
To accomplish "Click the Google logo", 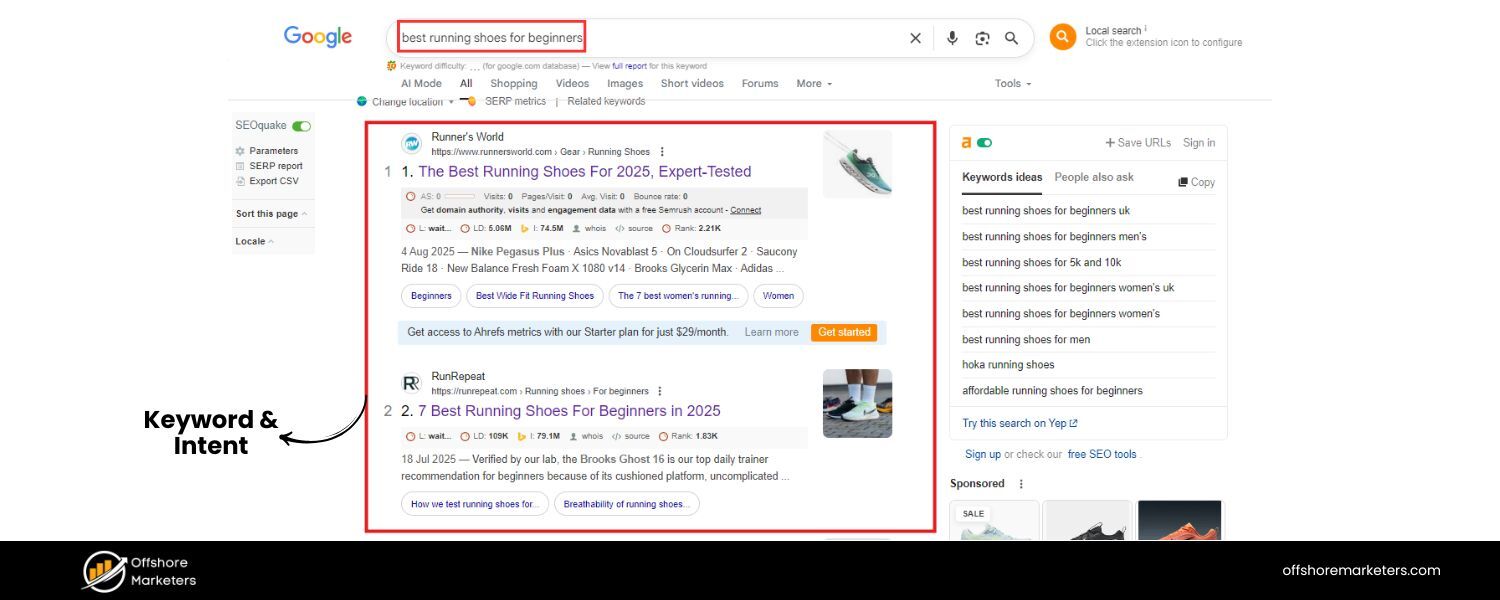I will (317, 37).
